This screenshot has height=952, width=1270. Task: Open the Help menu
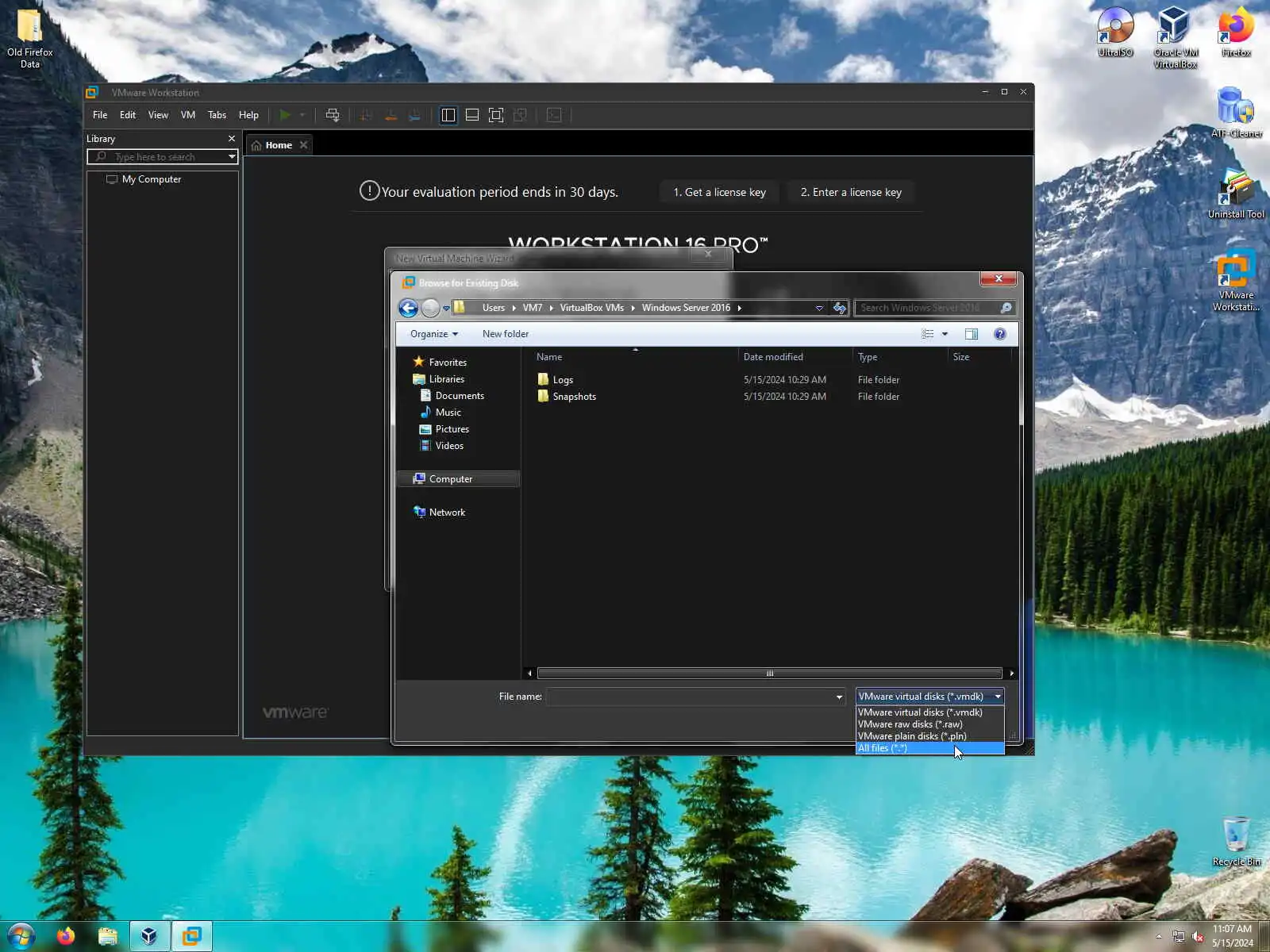click(x=248, y=115)
